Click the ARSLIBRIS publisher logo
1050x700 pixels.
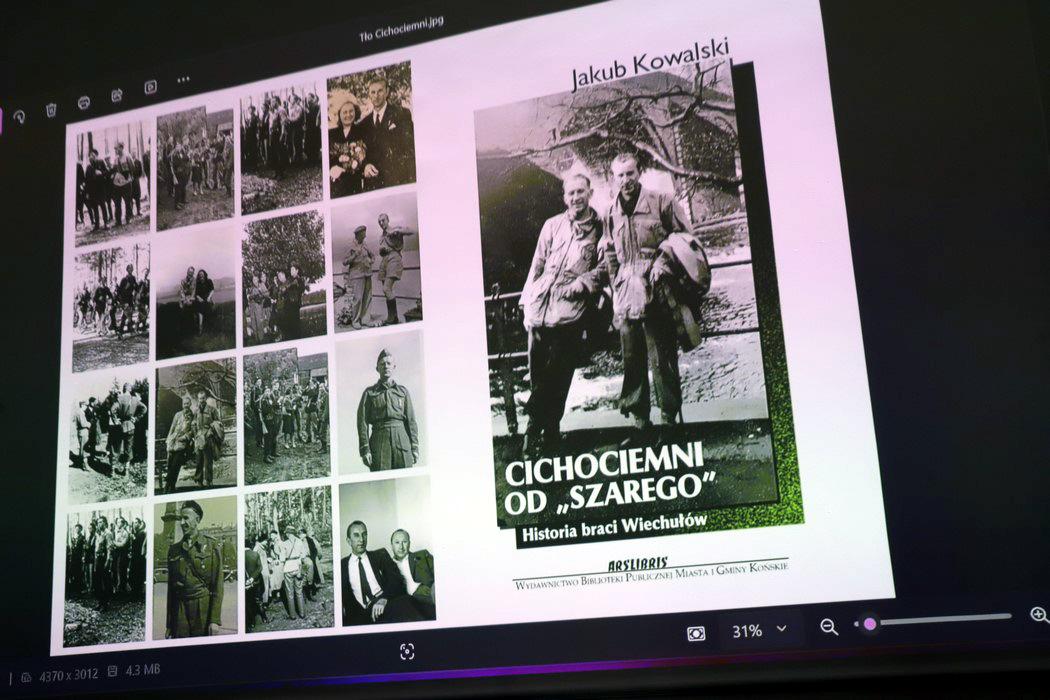638,563
